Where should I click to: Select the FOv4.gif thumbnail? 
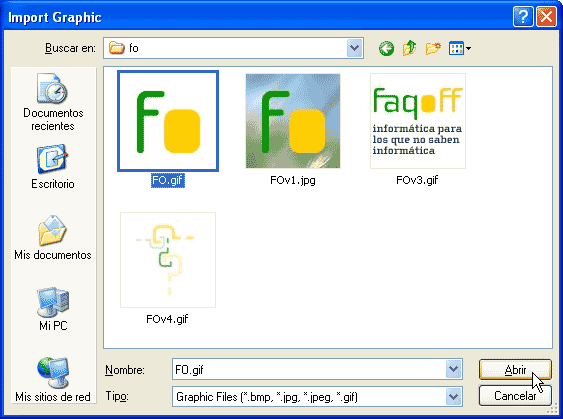coord(168,260)
